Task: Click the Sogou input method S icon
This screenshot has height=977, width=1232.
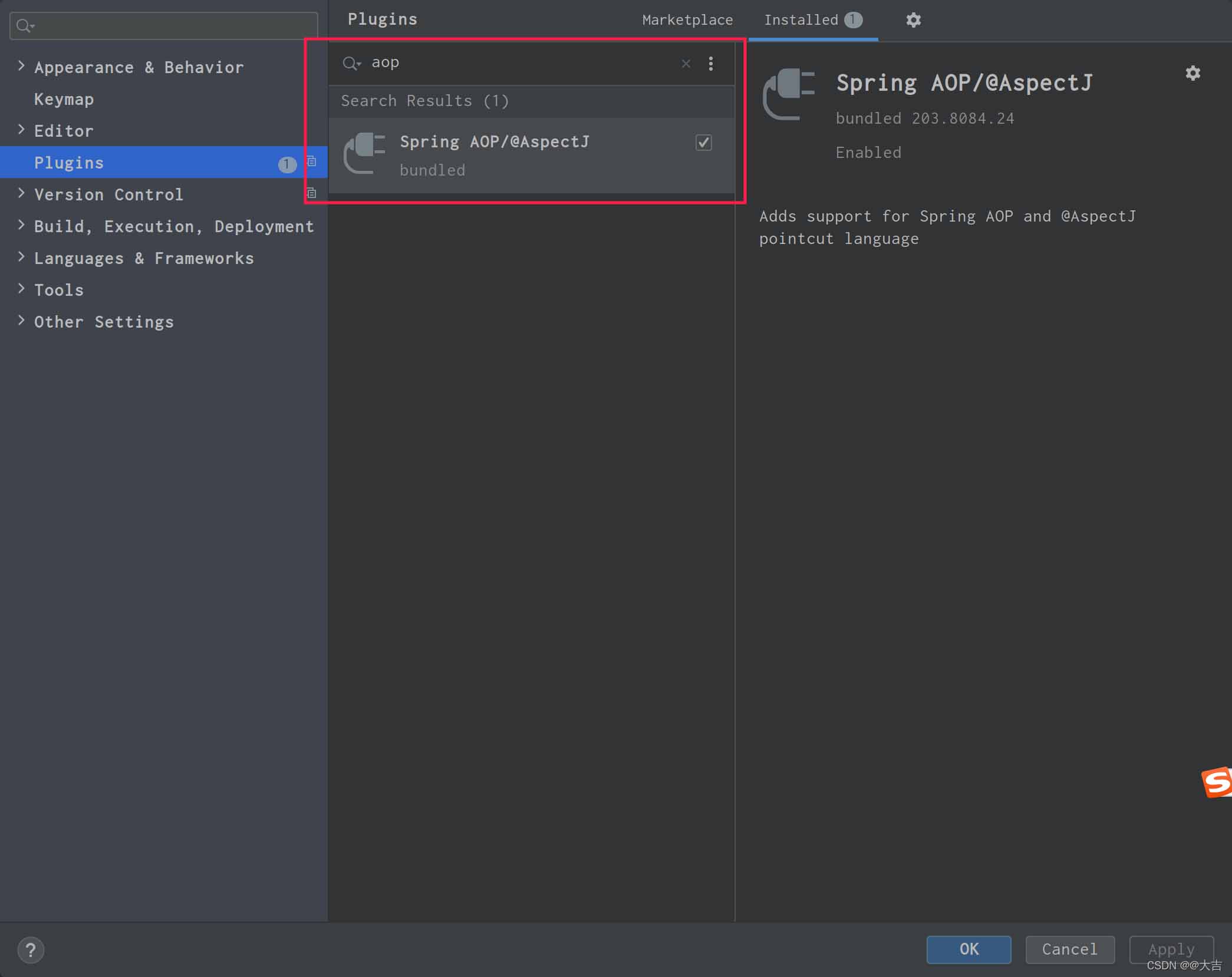Action: point(1217,783)
